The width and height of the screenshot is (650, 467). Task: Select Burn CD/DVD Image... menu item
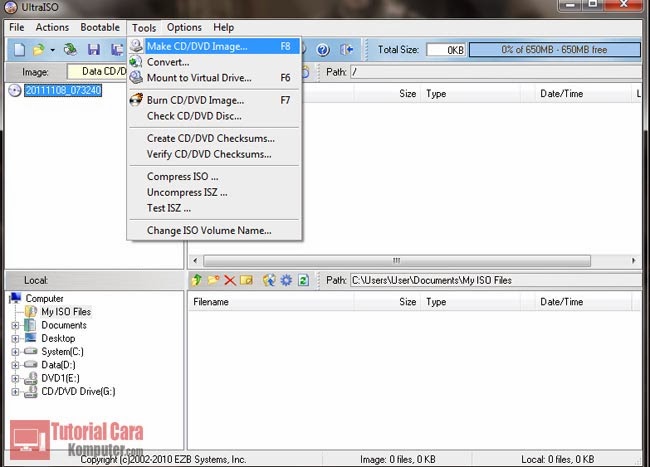(x=214, y=100)
